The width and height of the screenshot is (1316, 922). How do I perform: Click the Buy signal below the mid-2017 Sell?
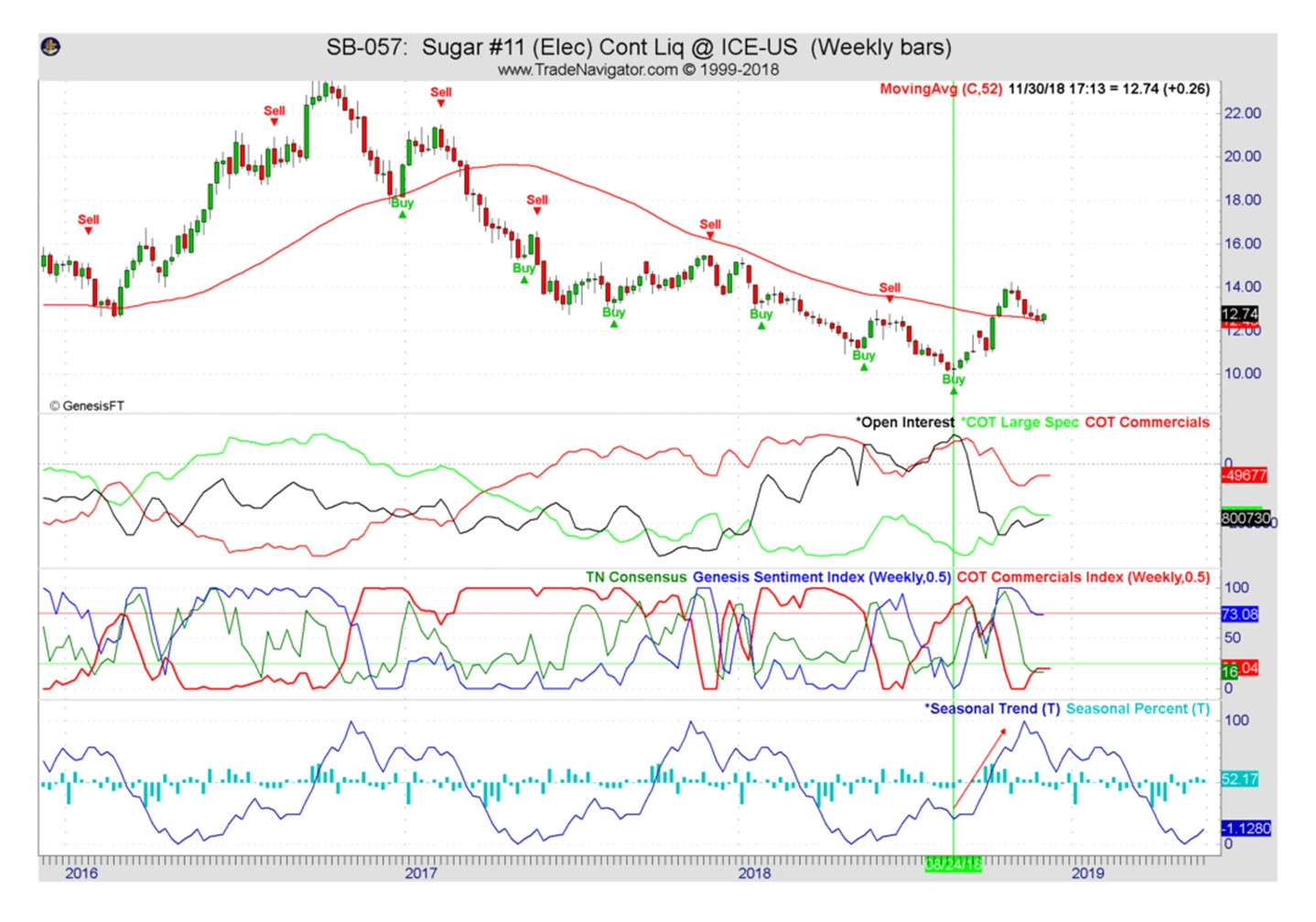tap(523, 272)
